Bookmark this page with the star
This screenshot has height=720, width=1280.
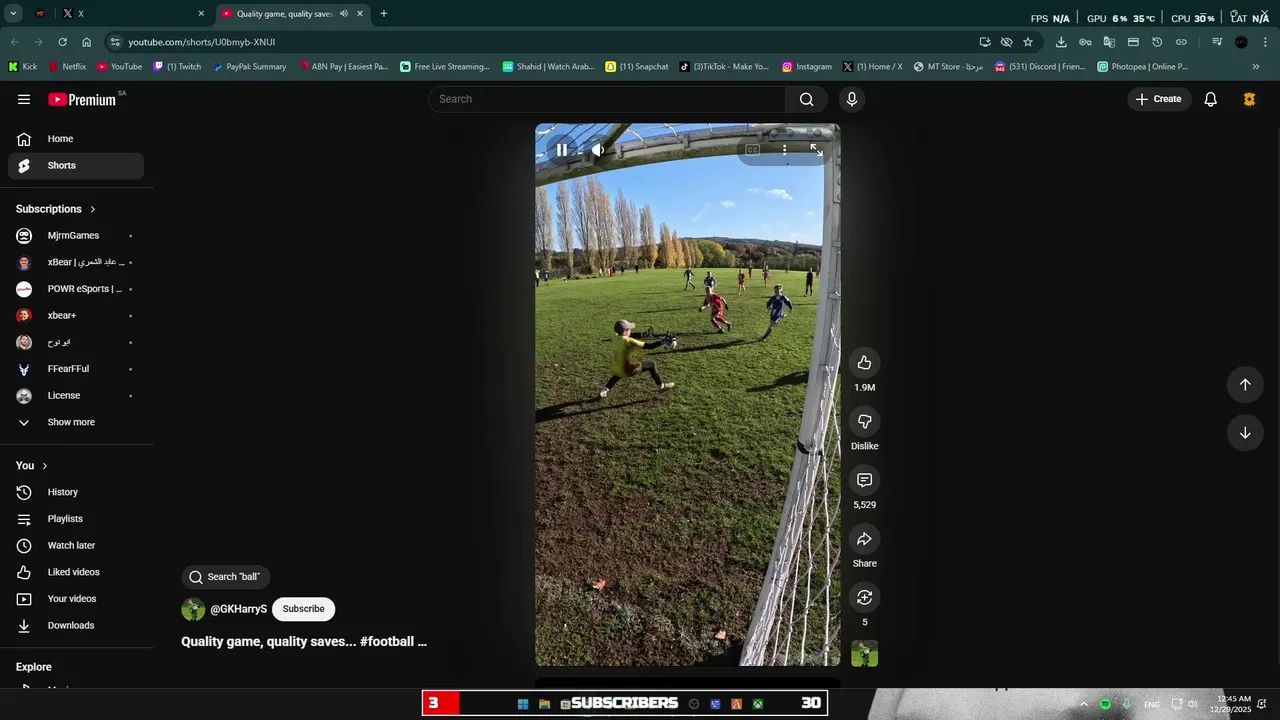[1027, 42]
